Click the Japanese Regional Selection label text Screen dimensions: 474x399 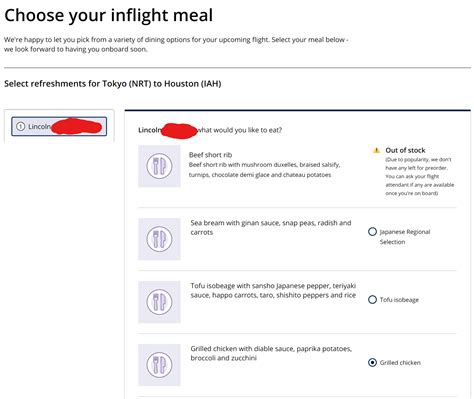pos(405,237)
